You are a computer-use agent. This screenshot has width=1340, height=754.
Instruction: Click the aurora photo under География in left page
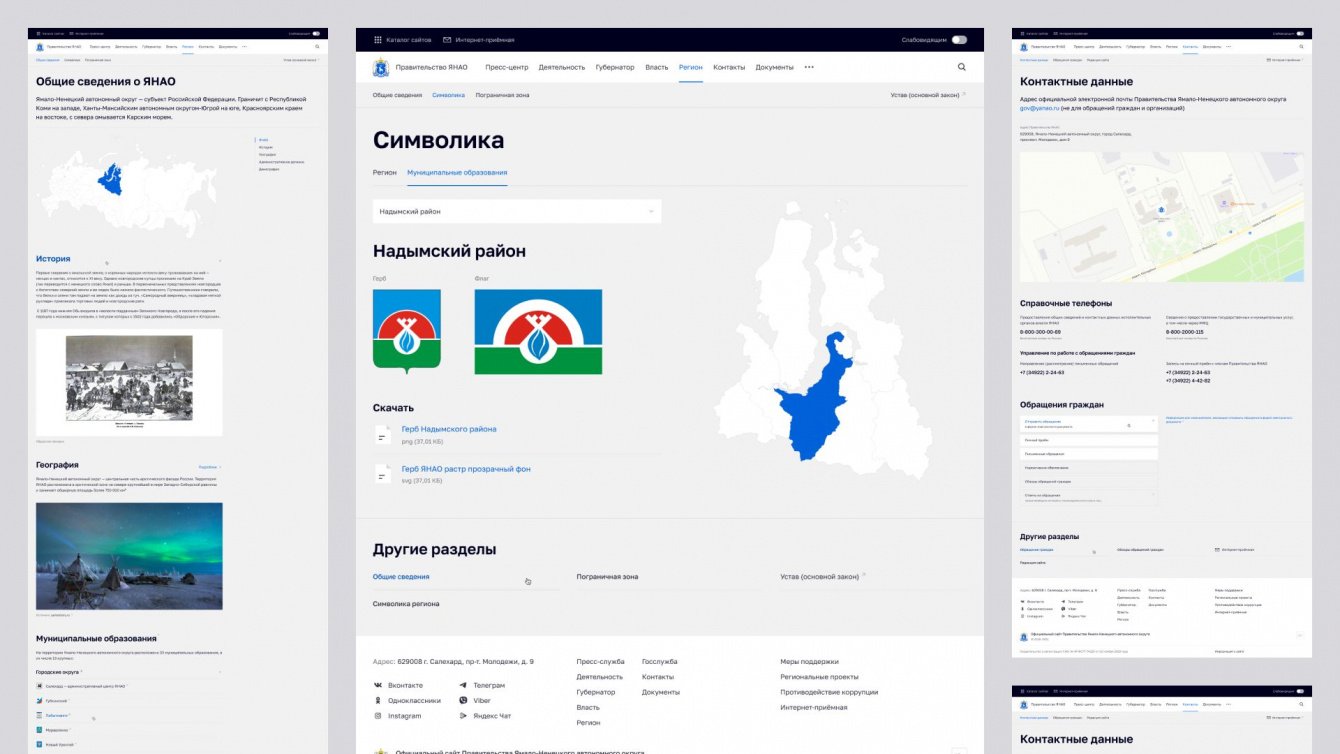pos(129,556)
